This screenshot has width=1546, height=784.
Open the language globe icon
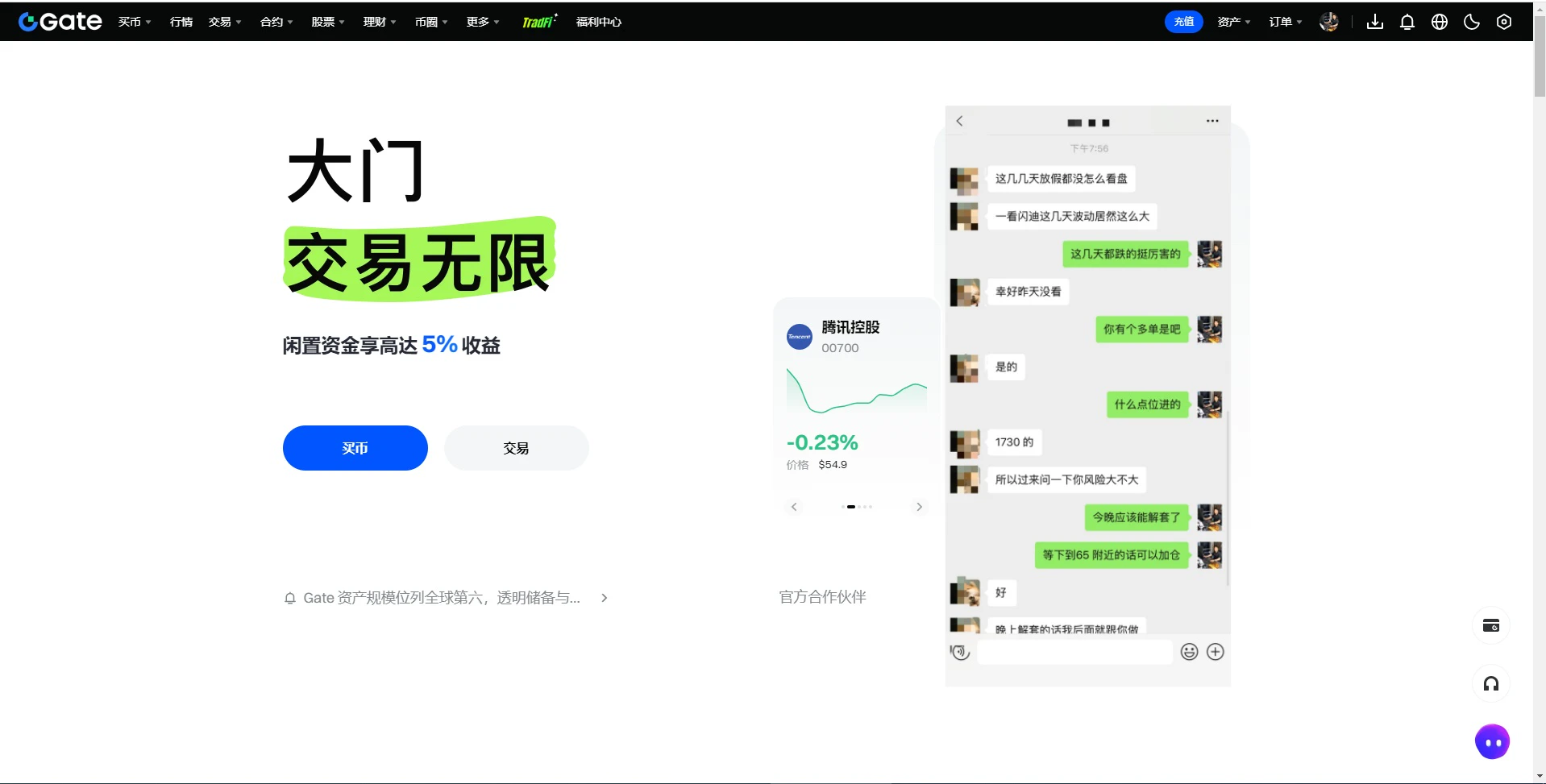point(1440,22)
